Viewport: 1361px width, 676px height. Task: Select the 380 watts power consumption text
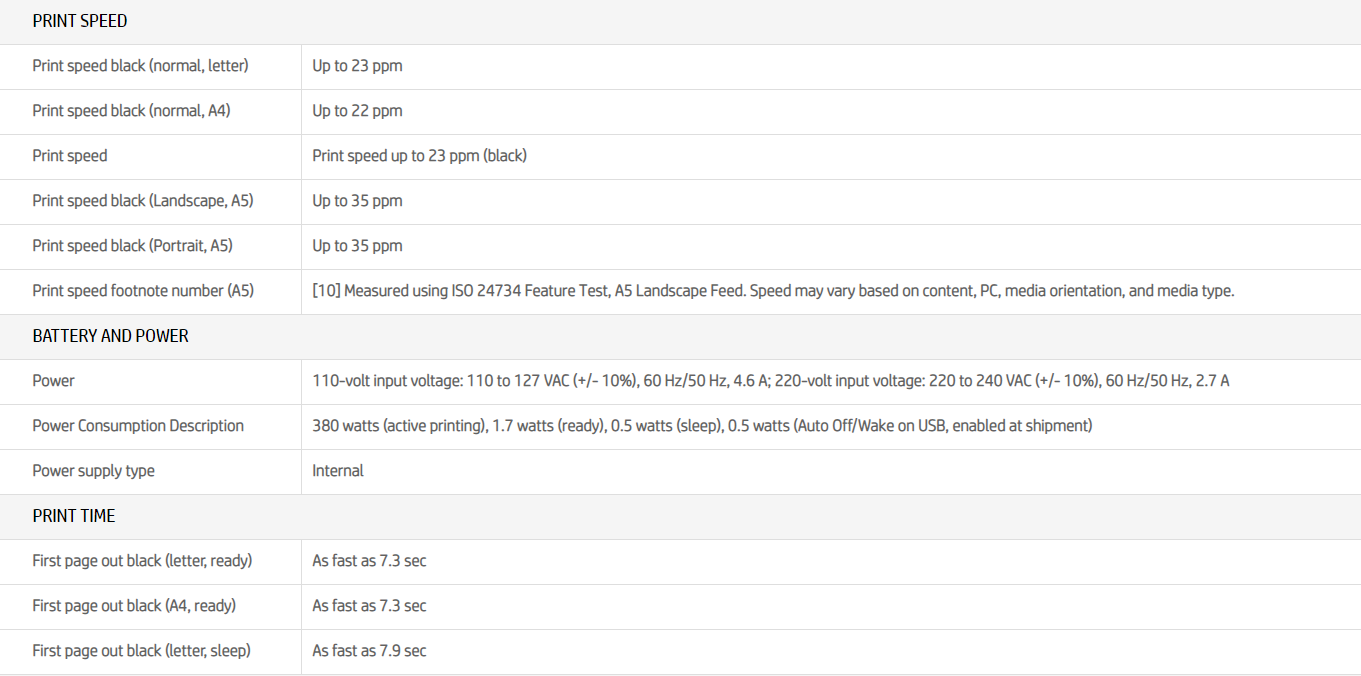point(702,426)
